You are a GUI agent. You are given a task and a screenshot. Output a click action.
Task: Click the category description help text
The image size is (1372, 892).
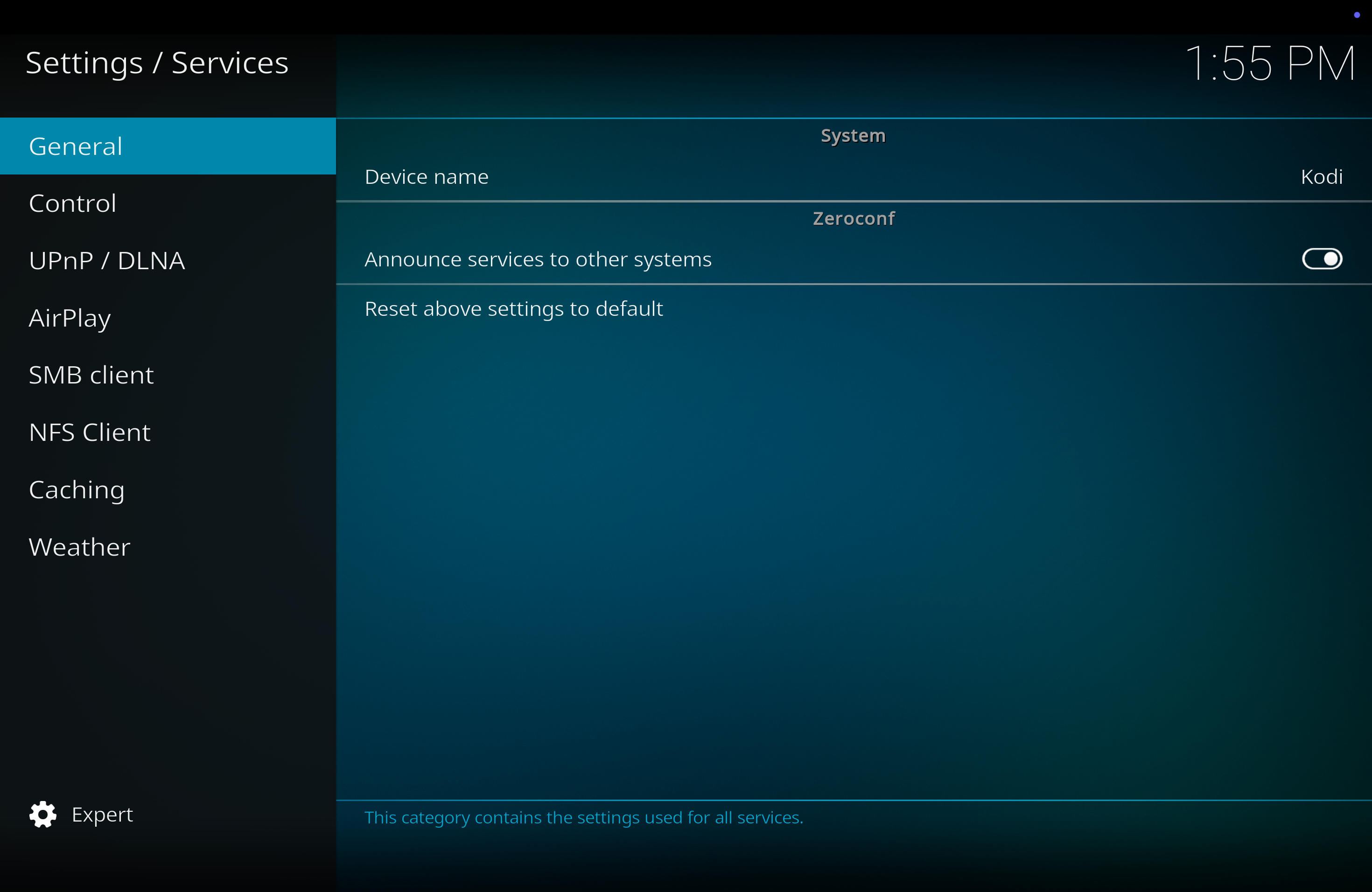pos(583,817)
